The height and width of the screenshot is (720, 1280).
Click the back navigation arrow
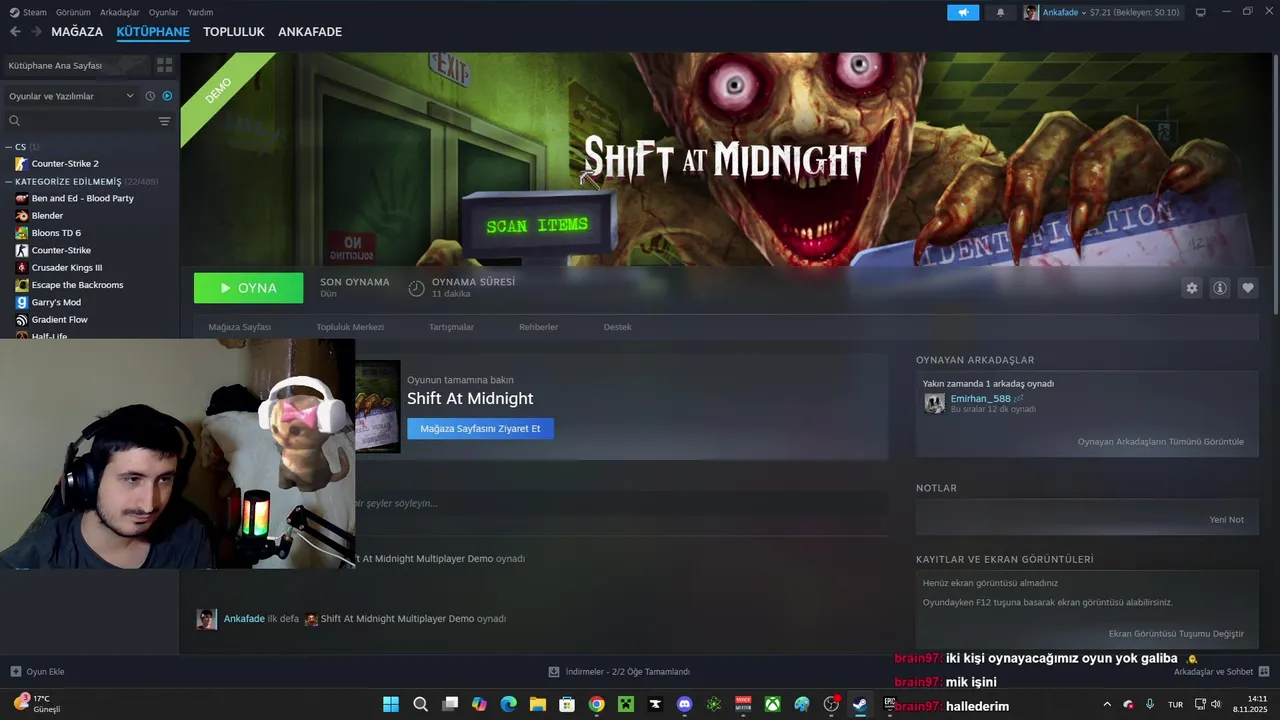click(15, 32)
